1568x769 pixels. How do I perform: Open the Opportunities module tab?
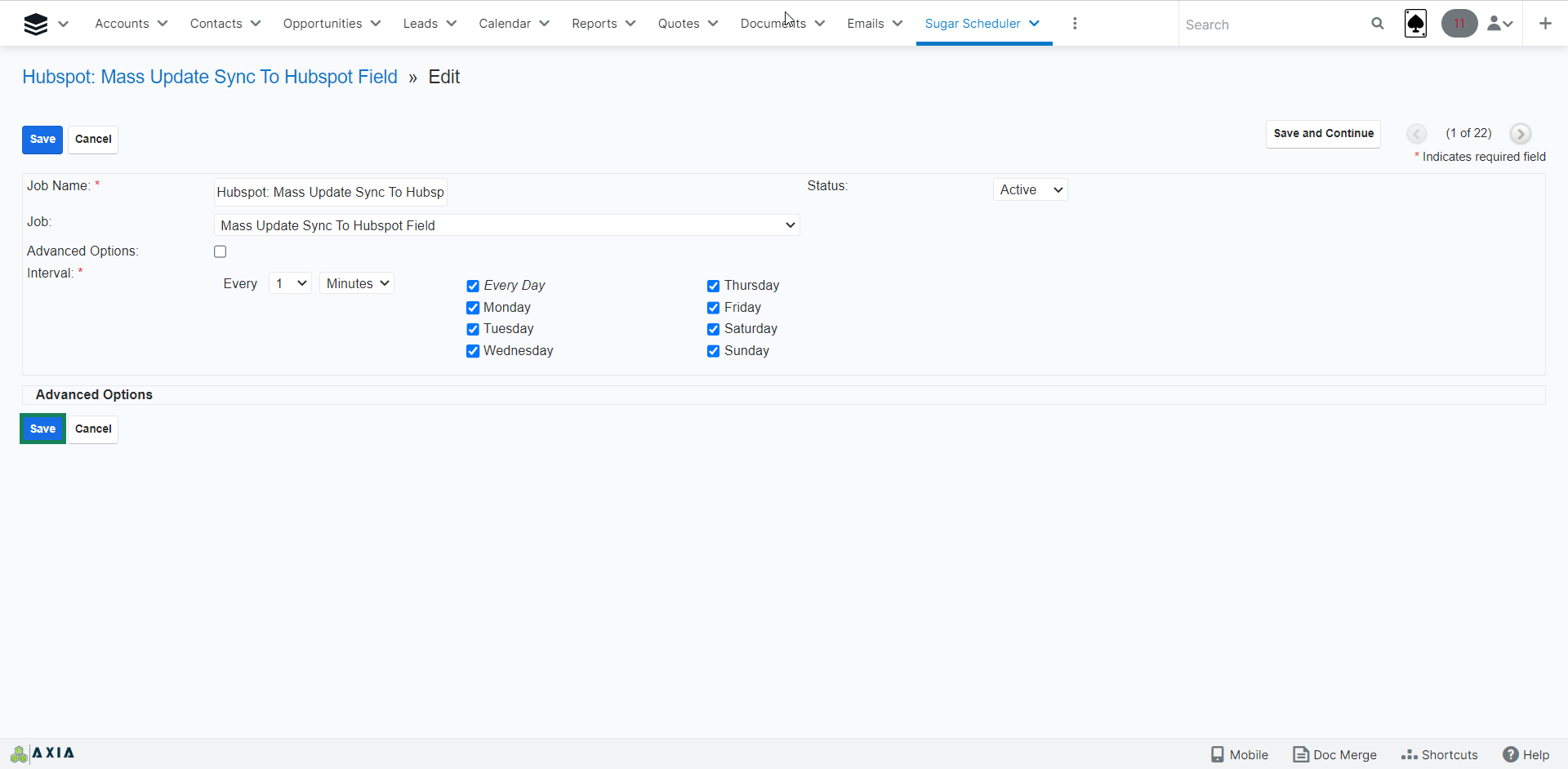click(323, 24)
